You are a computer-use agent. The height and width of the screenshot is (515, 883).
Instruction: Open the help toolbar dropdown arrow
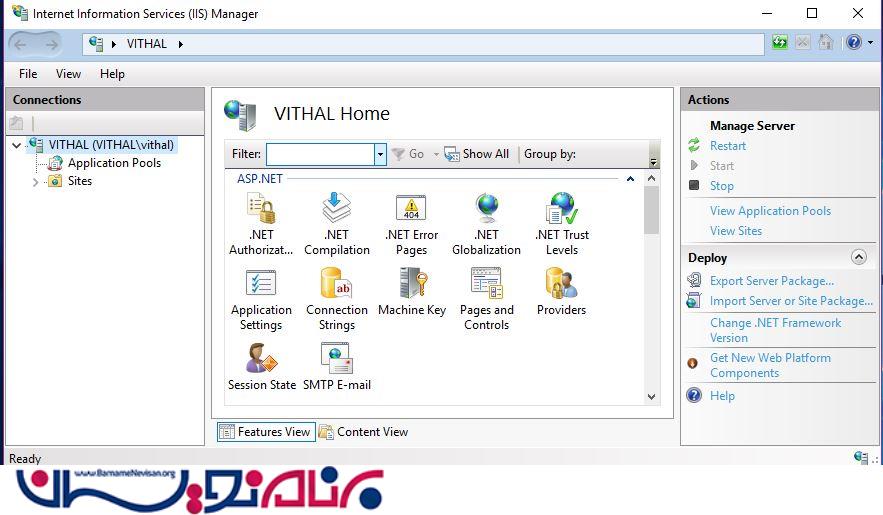pos(870,43)
